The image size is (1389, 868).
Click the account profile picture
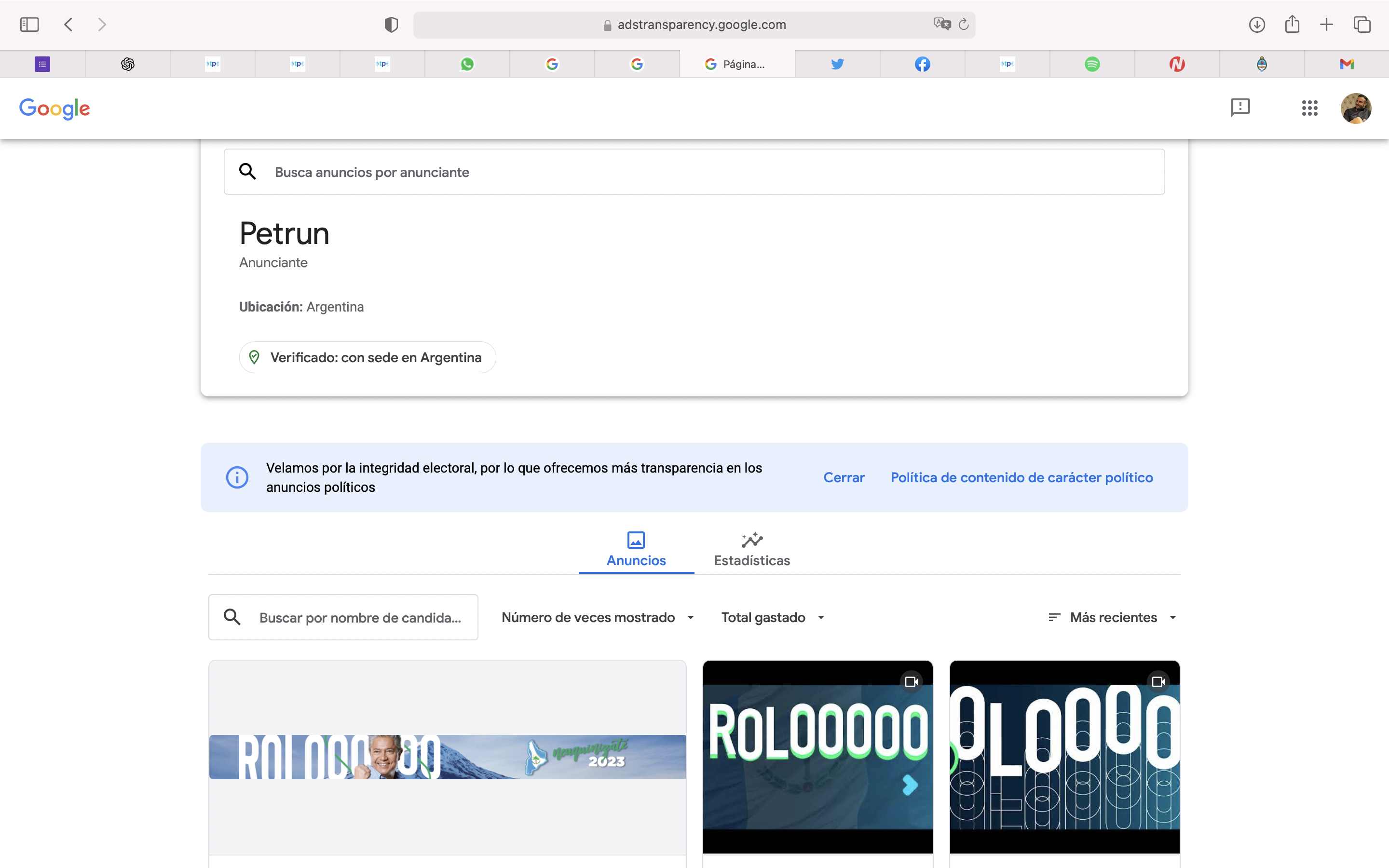1356,108
